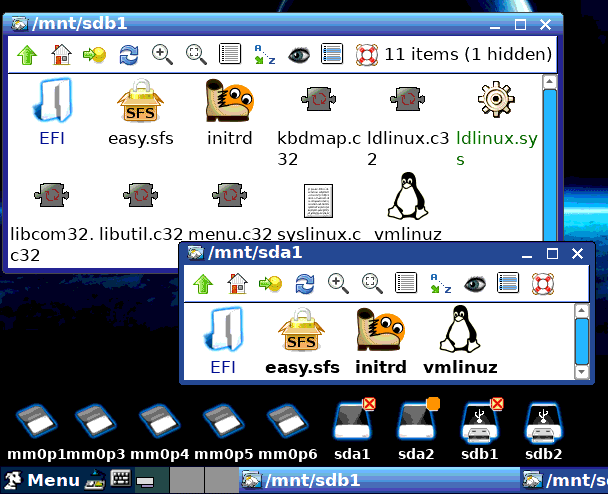Click taskbar show-desktop icon
The height and width of the screenshot is (494, 608).
click(145, 482)
